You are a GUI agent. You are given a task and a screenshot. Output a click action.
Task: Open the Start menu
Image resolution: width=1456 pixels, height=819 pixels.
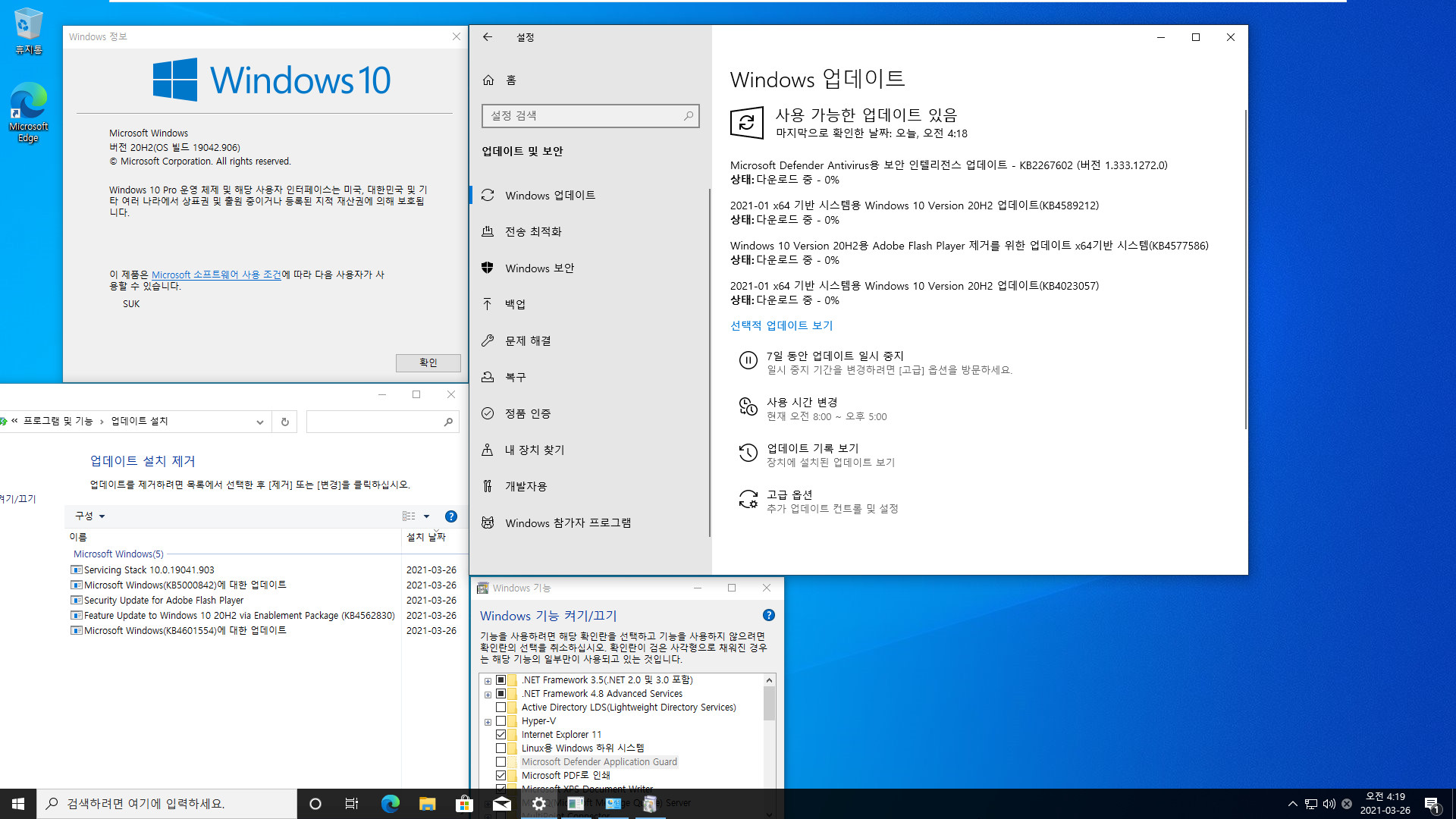(18, 804)
